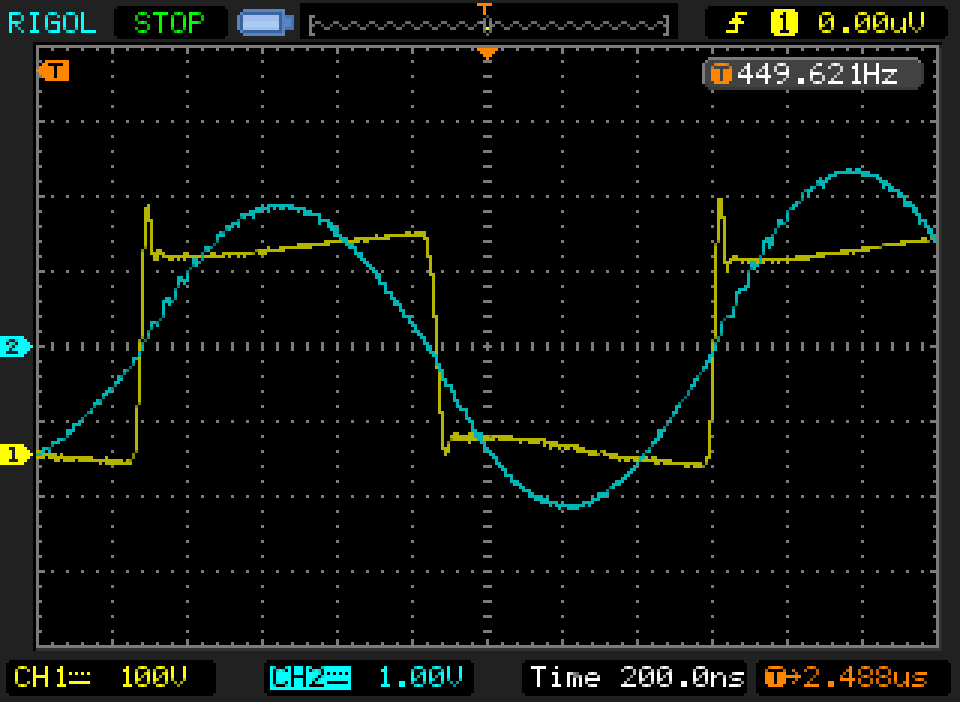The image size is (960, 702).
Task: Select the 0.00uV trigger level readout
Action: click(x=869, y=21)
